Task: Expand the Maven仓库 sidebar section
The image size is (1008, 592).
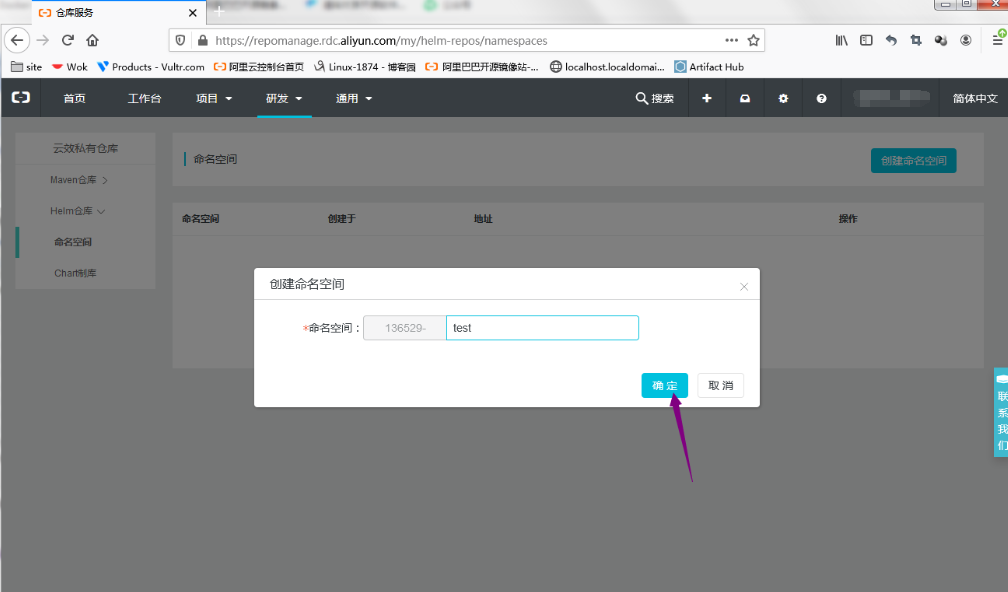Action: [78, 180]
